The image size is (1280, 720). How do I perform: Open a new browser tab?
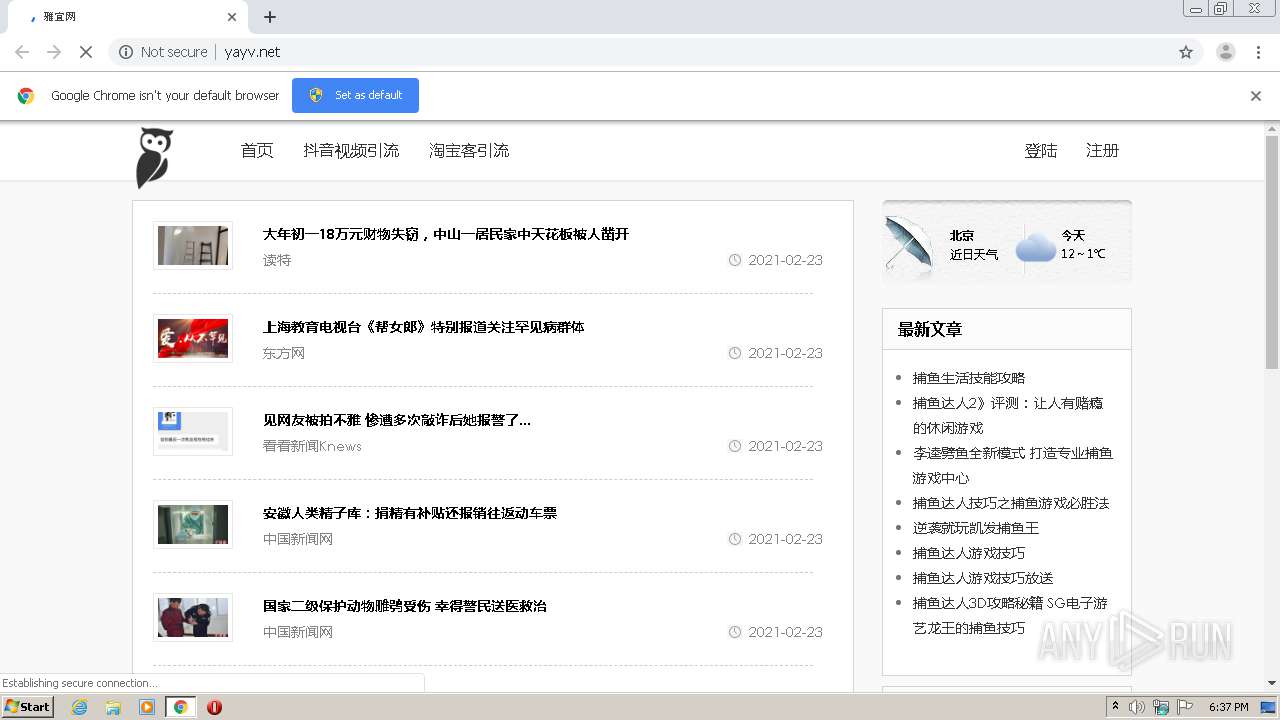[270, 17]
